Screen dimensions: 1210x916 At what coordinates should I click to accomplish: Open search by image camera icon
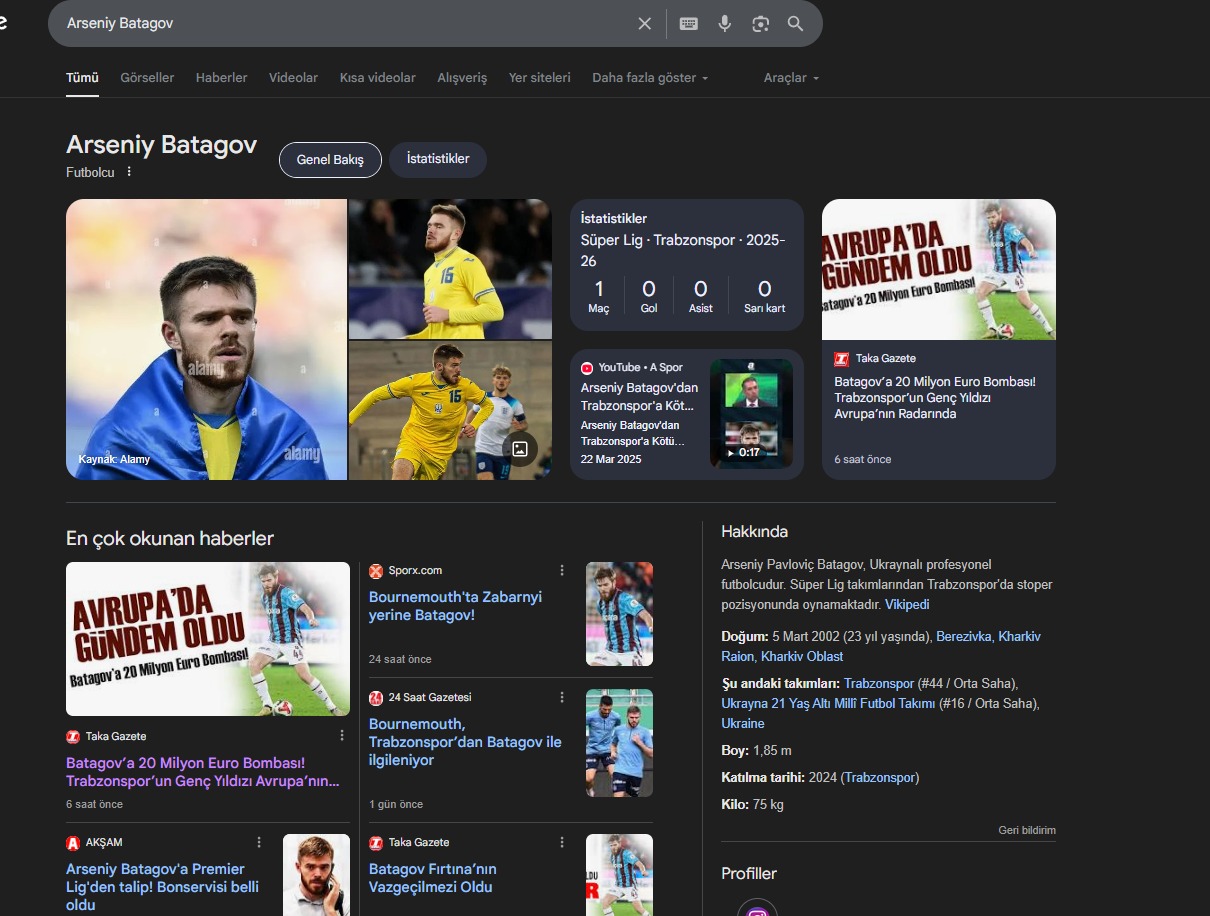click(x=761, y=24)
